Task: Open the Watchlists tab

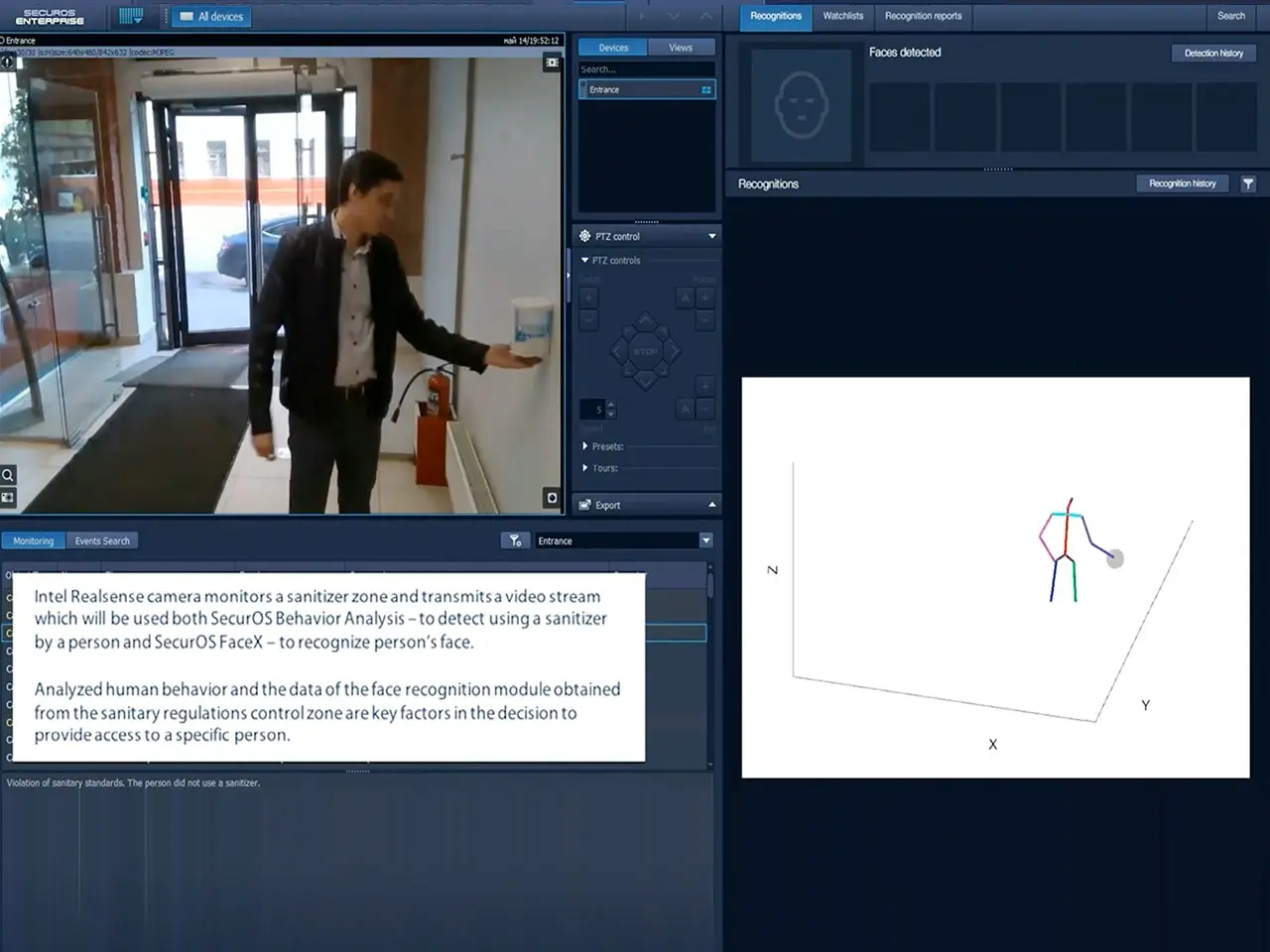Action: click(843, 16)
